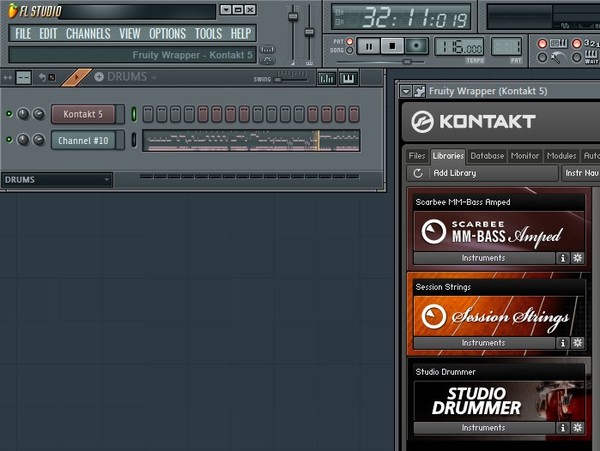600x451 pixels.
Task: Click the Channel #10 pan knob
Action: point(23,140)
